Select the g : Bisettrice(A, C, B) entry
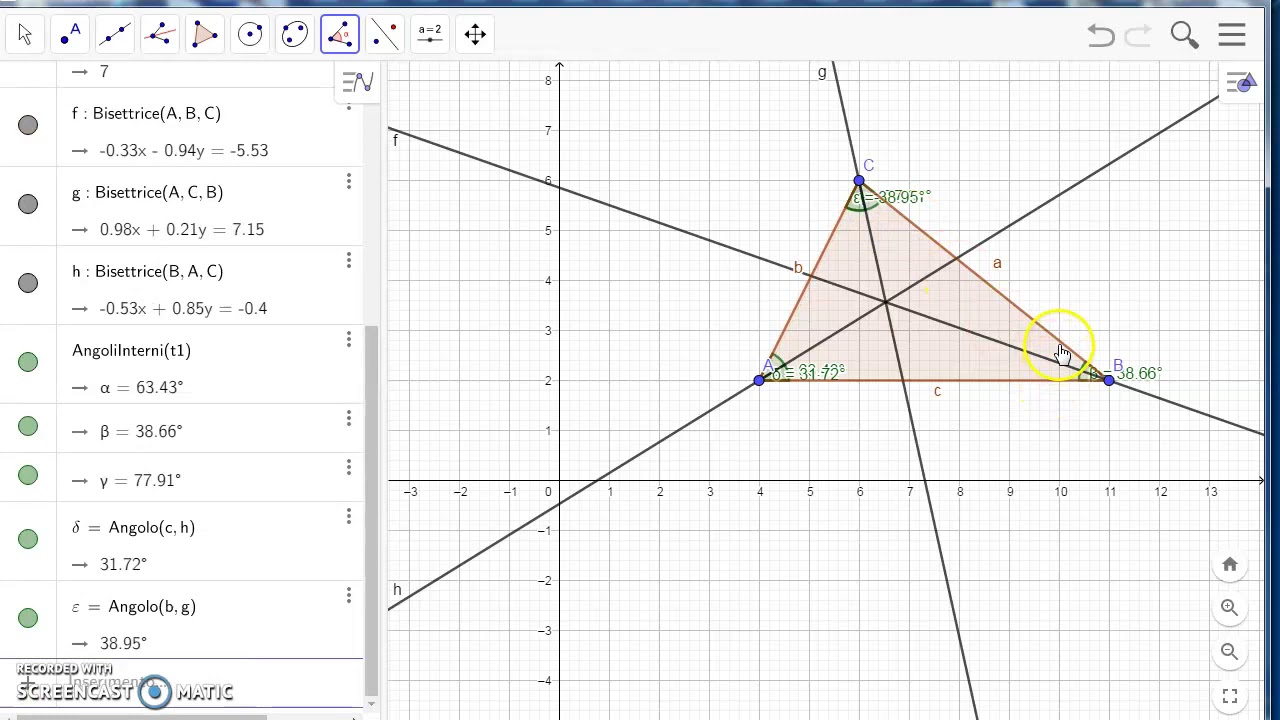Viewport: 1280px width, 720px height. pyautogui.click(x=147, y=192)
